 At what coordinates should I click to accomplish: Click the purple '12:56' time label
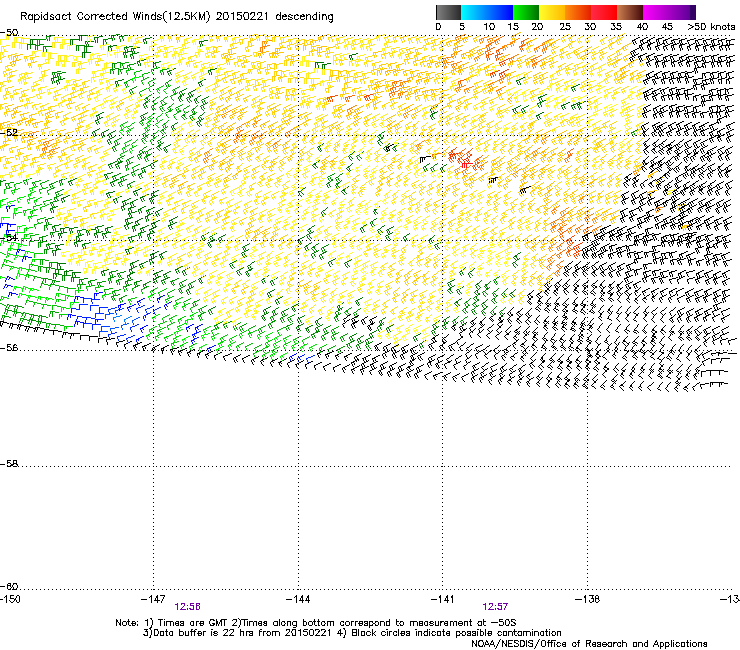[187, 607]
